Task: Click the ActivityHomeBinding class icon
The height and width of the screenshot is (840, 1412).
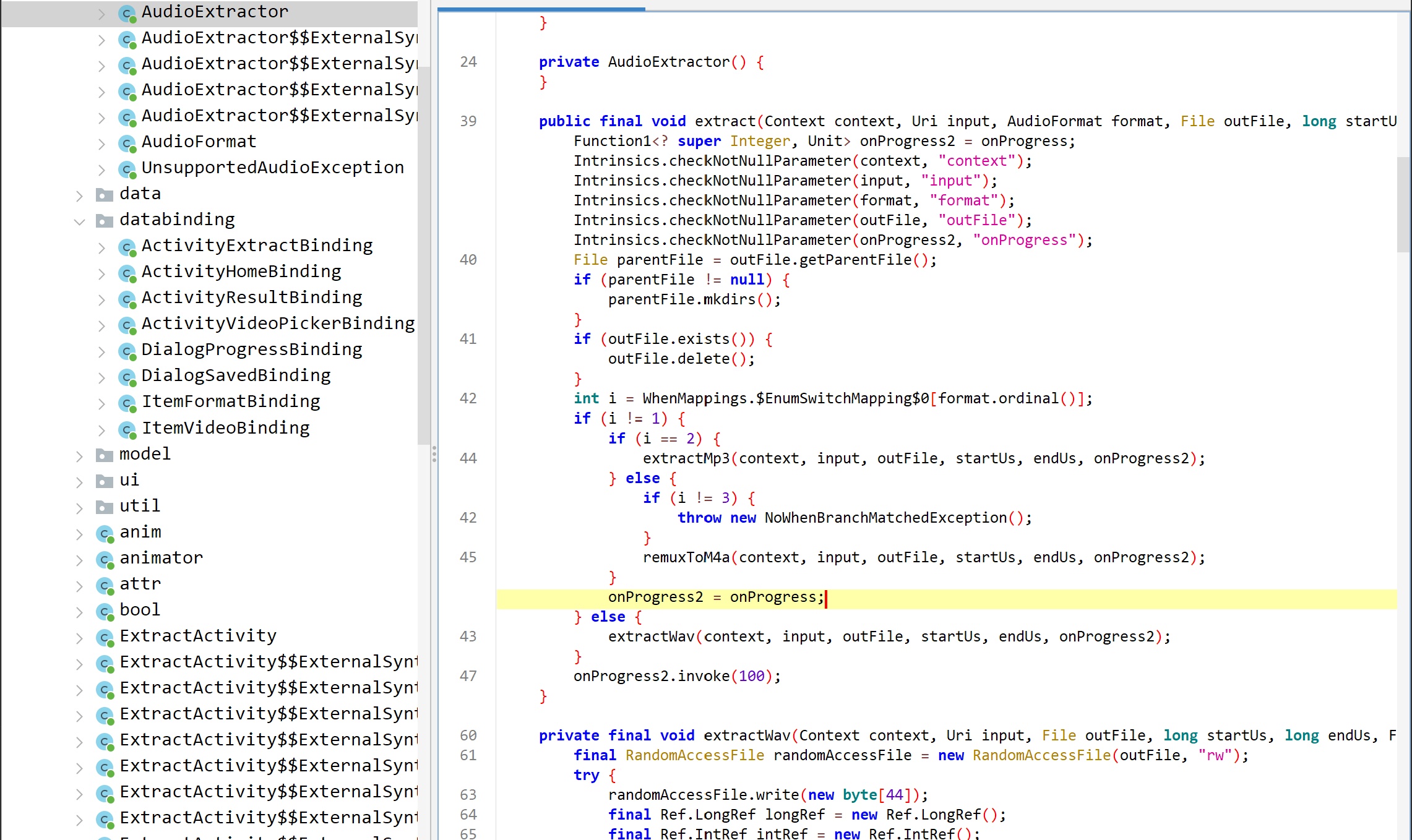Action: point(127,273)
